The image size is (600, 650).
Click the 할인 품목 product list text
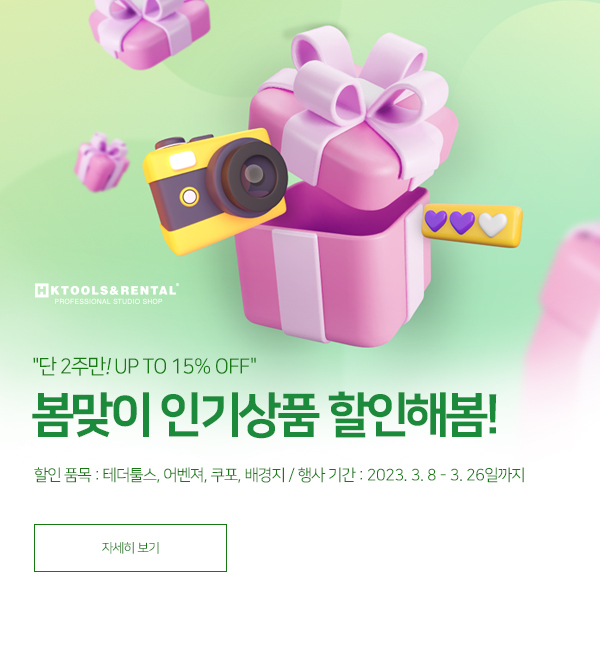[x=160, y=475]
